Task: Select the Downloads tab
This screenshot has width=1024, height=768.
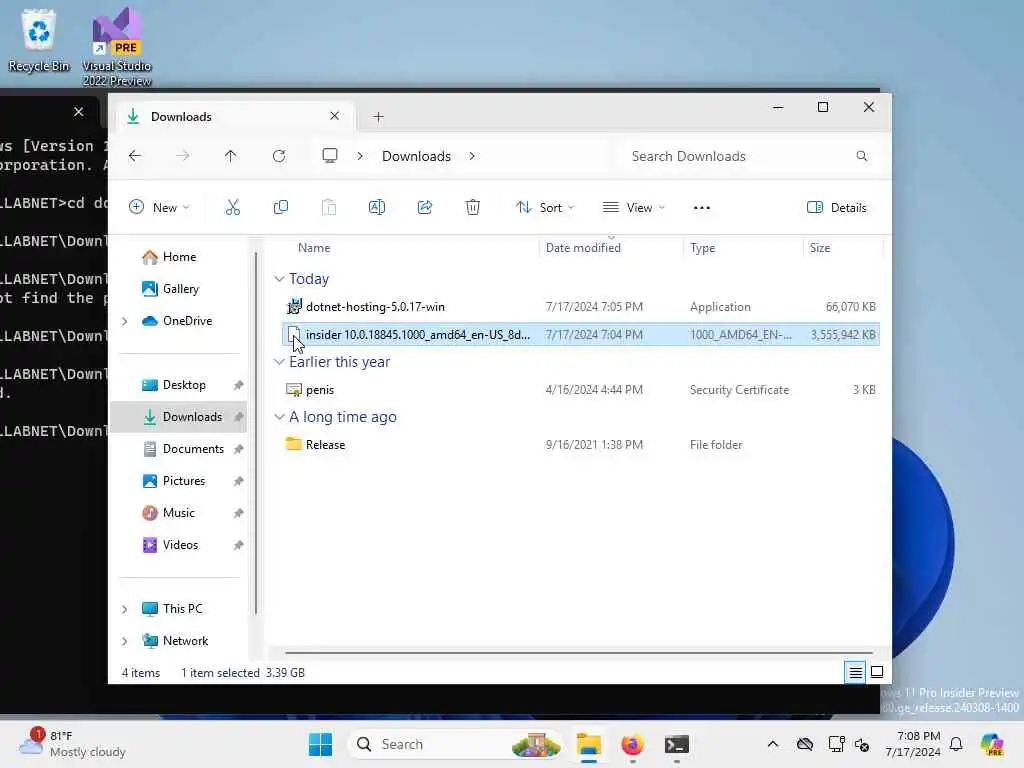Action: [x=235, y=116]
